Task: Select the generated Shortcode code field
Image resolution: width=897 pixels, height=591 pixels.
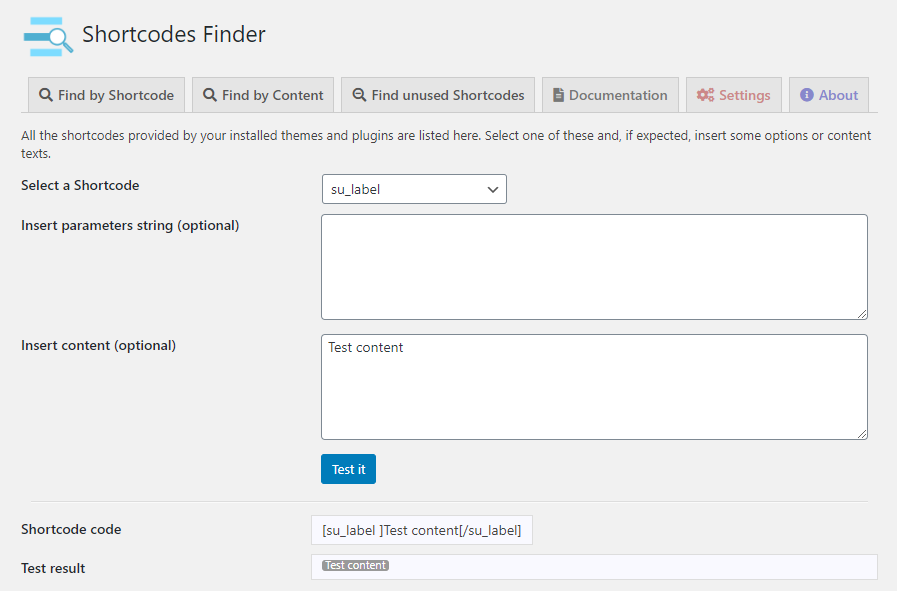Action: [x=422, y=530]
